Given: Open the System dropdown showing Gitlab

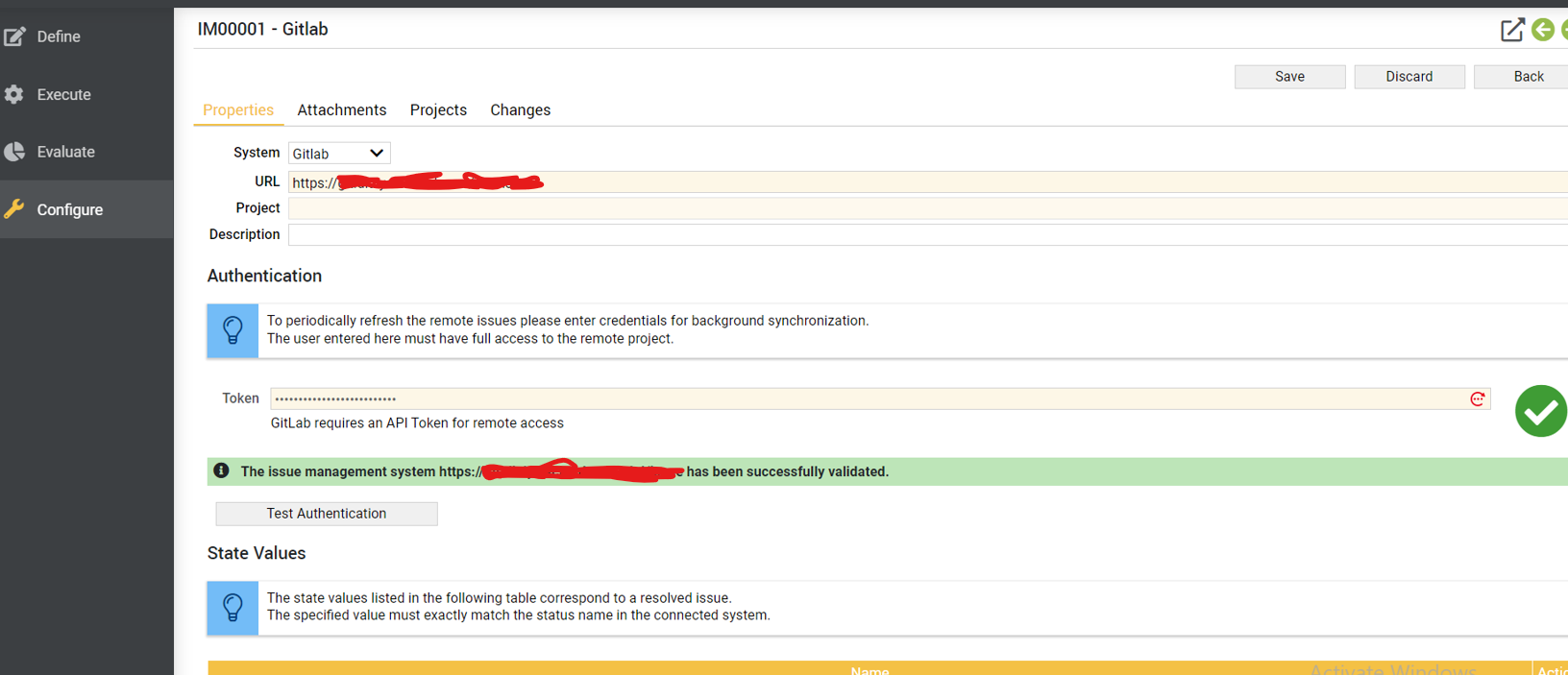Looking at the screenshot, I should [x=339, y=154].
